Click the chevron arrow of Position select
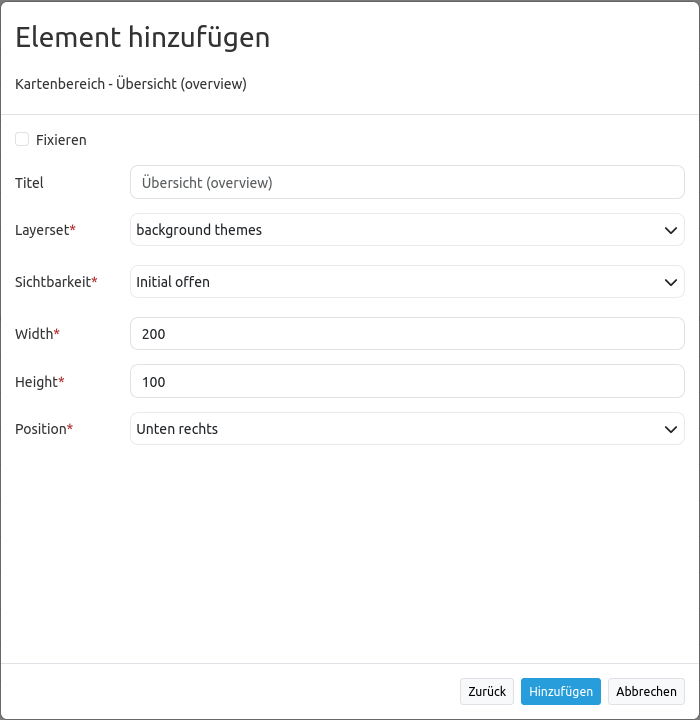This screenshot has height=720, width=700. 671,429
